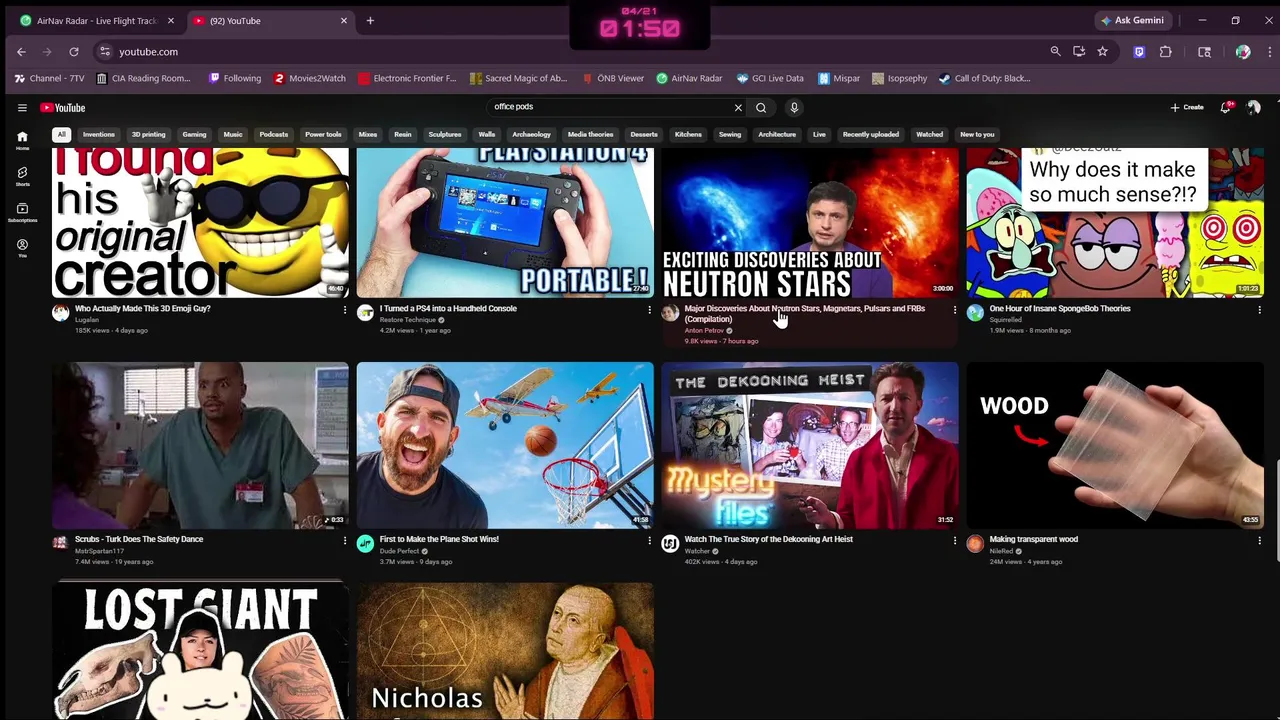This screenshot has height=720, width=1280.
Task: Bookmark this page with the star icon
Action: pos(1102,51)
